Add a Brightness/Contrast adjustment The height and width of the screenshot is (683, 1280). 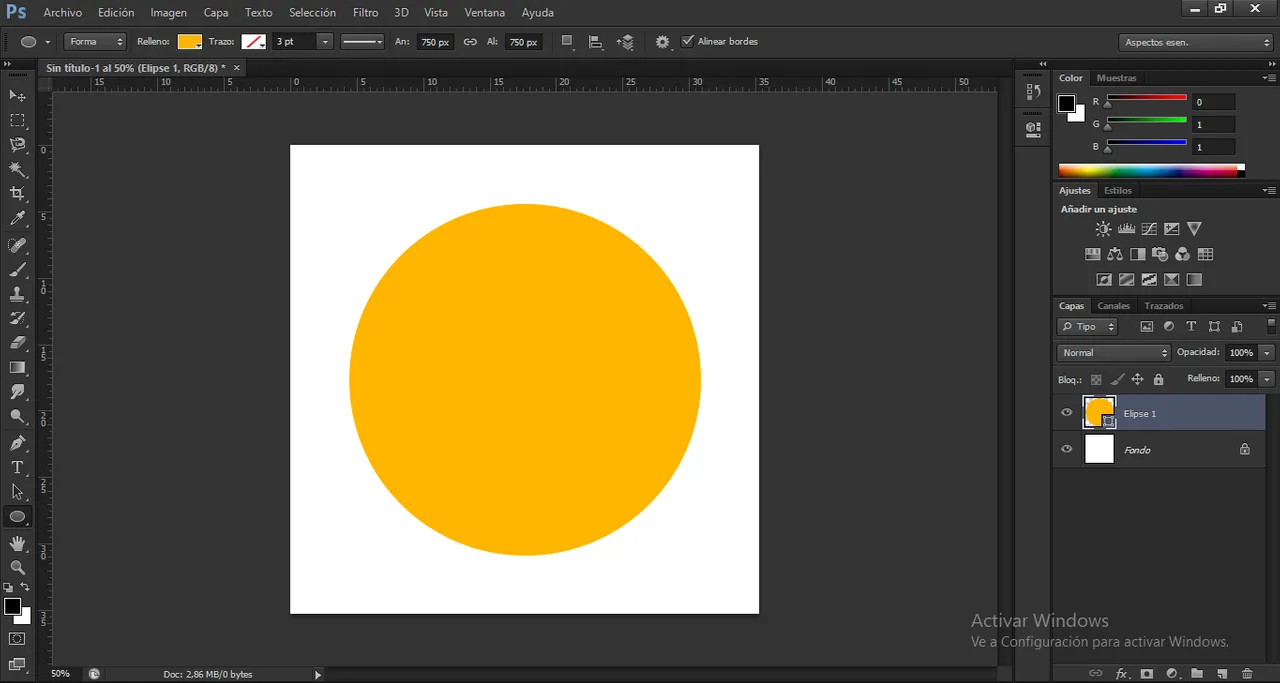pyautogui.click(x=1103, y=229)
